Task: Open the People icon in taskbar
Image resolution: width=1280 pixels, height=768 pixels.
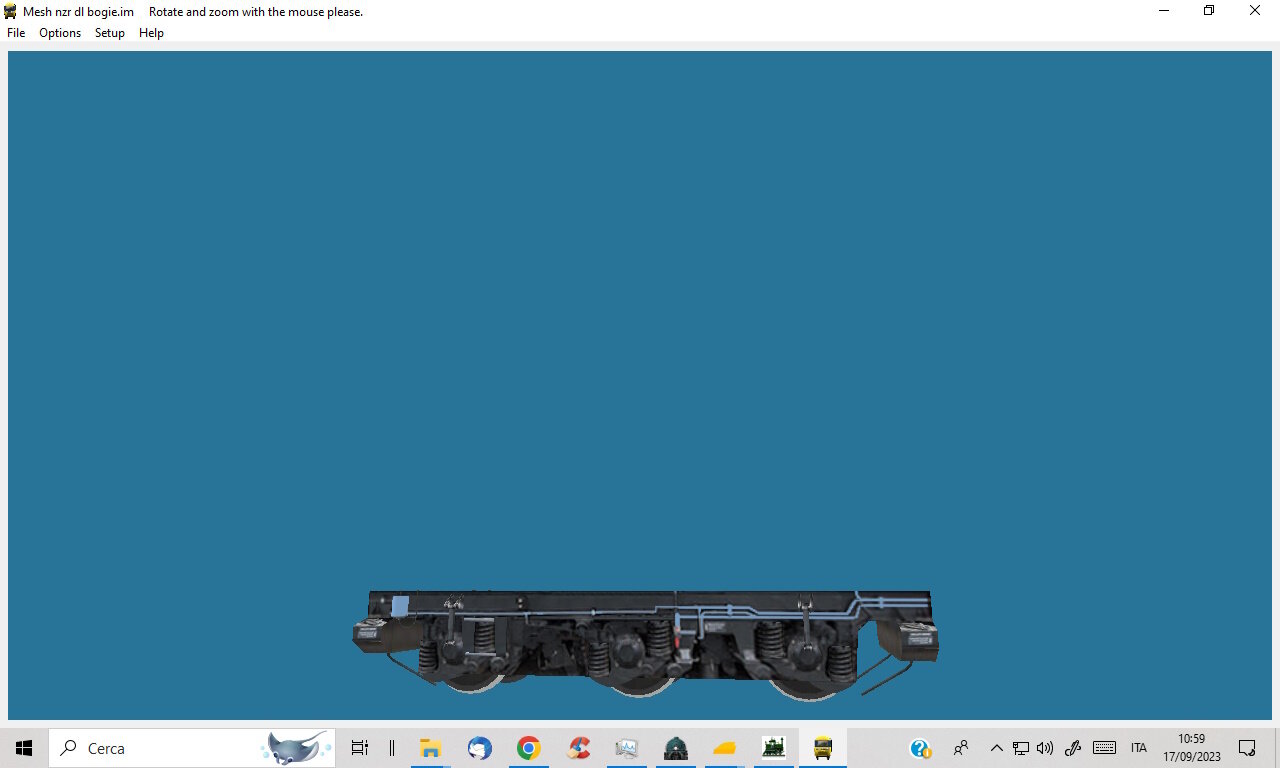Action: click(961, 748)
